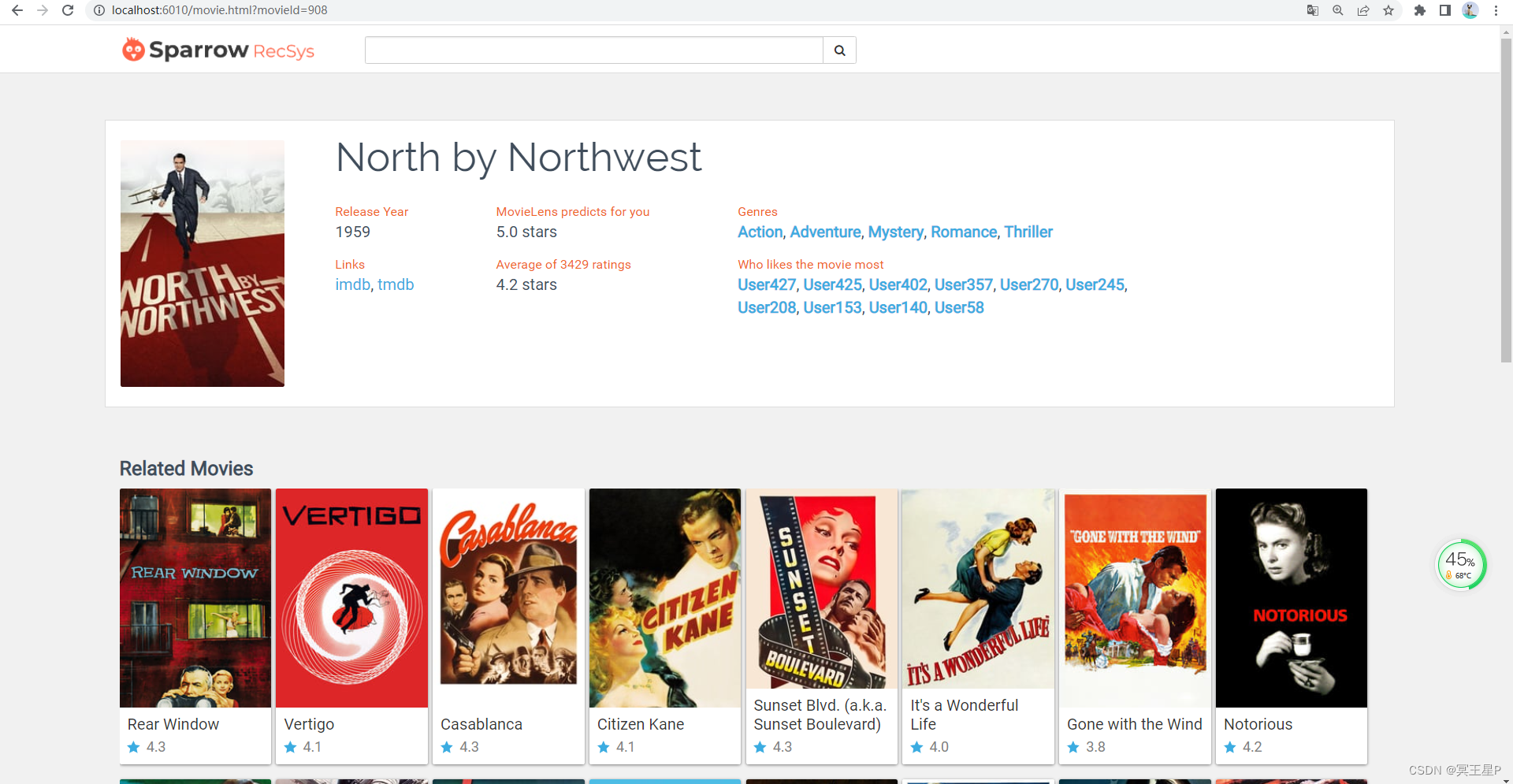Toggle the browser side panel icon

click(1445, 10)
